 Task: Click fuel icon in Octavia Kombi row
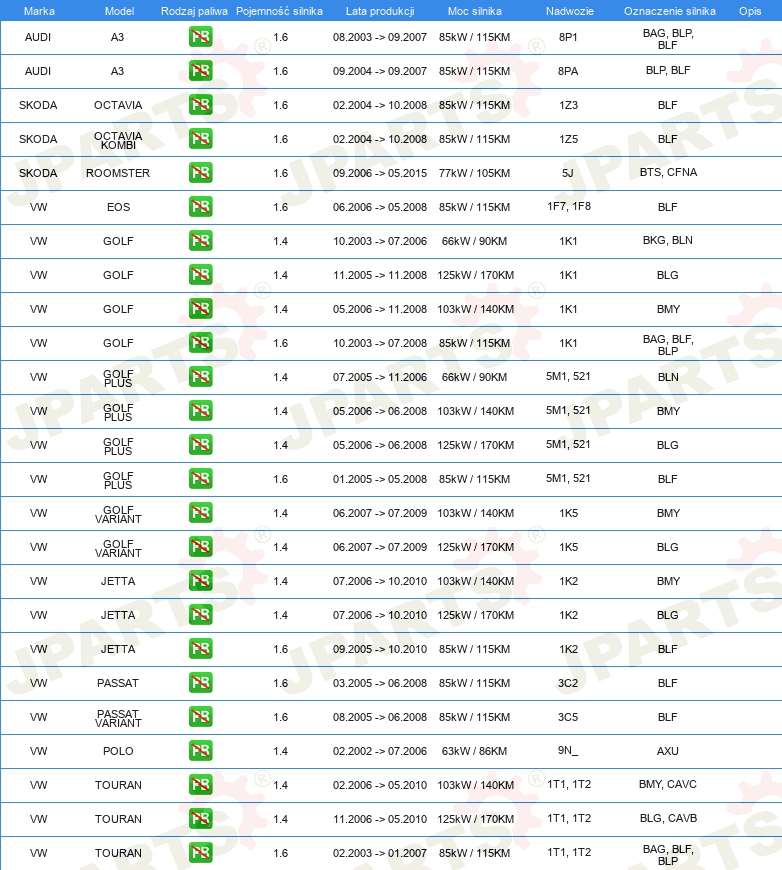pyautogui.click(x=200, y=139)
